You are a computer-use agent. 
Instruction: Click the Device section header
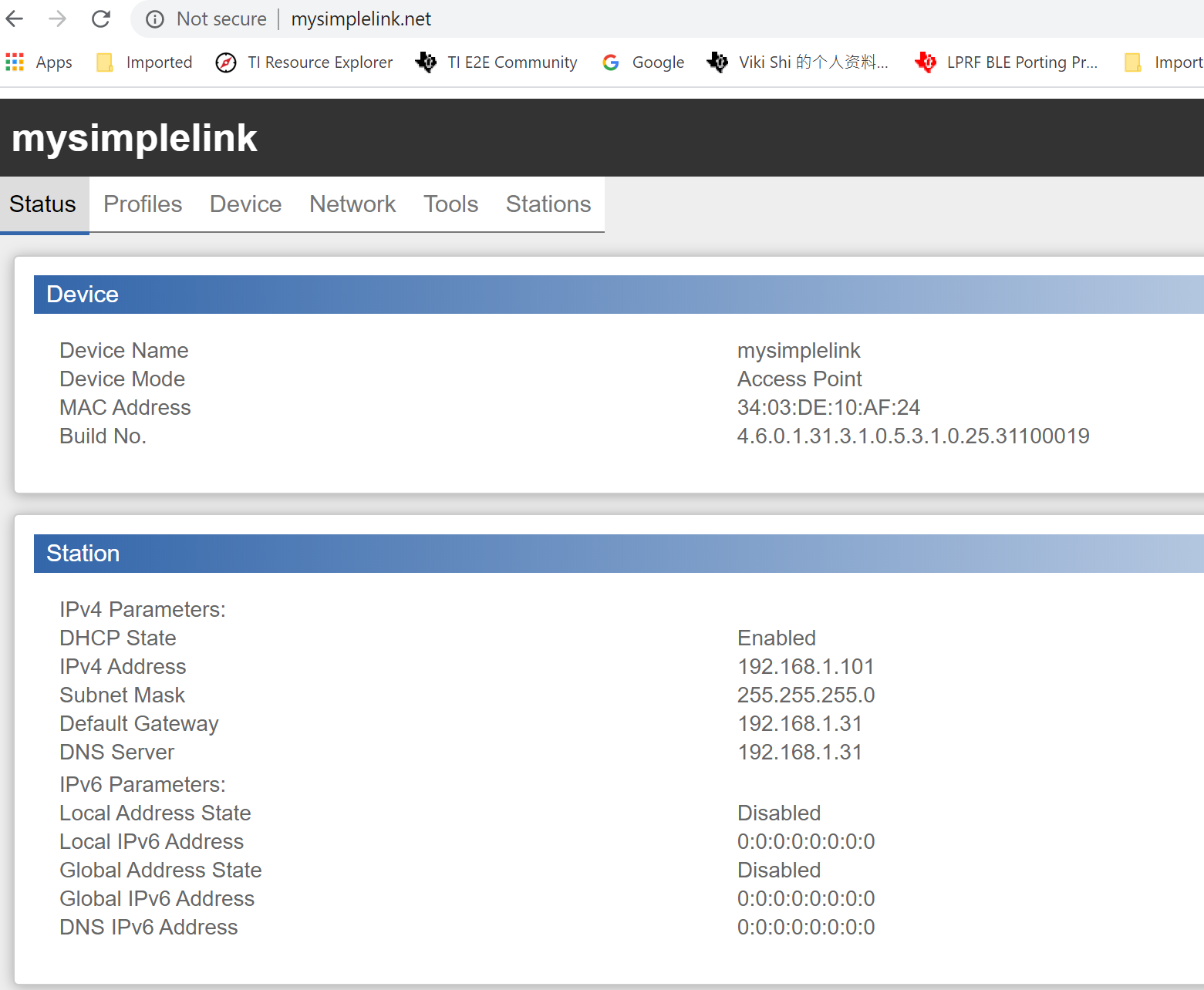tap(619, 295)
